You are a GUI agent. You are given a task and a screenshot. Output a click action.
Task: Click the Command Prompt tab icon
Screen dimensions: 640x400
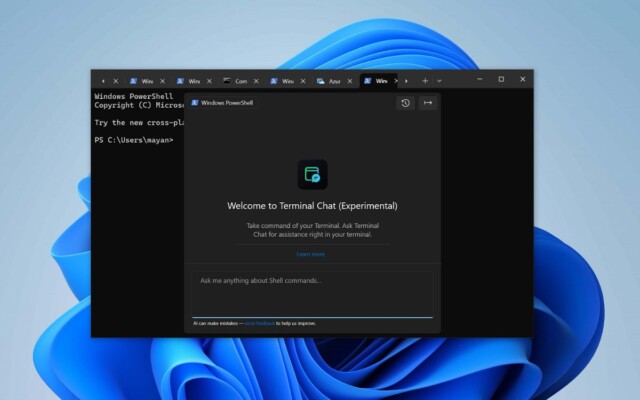[227, 81]
